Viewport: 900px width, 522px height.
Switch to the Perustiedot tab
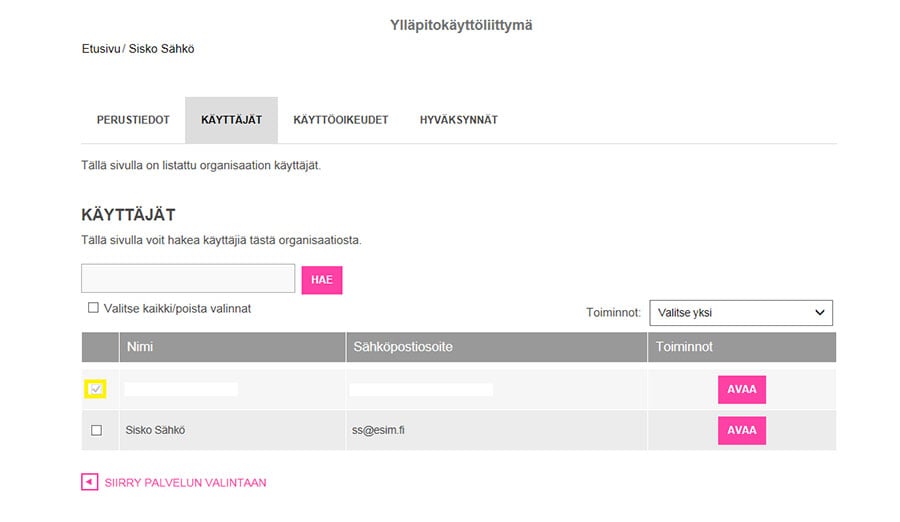[x=133, y=120]
